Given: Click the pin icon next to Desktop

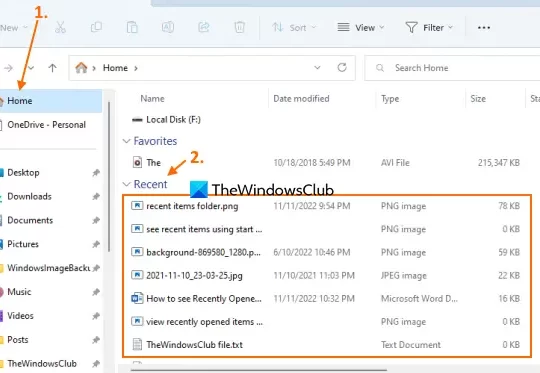Looking at the screenshot, I should [x=96, y=173].
